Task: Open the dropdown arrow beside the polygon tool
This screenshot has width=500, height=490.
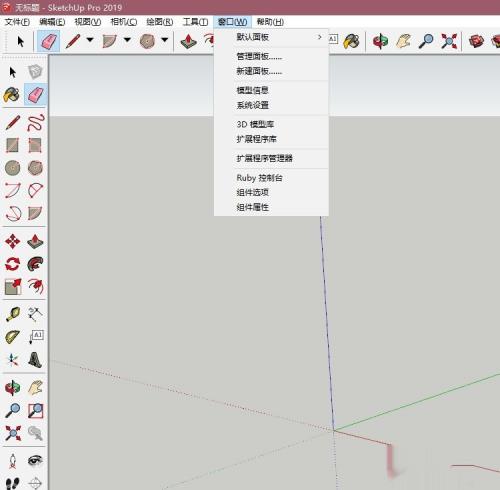Action: pyautogui.click(x=165, y=40)
